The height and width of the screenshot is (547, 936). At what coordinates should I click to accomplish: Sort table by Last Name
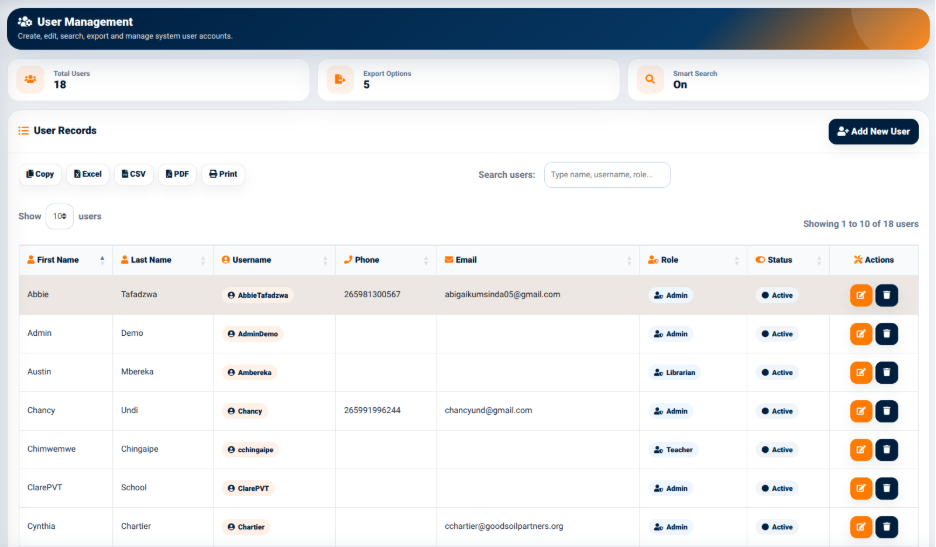coord(163,260)
